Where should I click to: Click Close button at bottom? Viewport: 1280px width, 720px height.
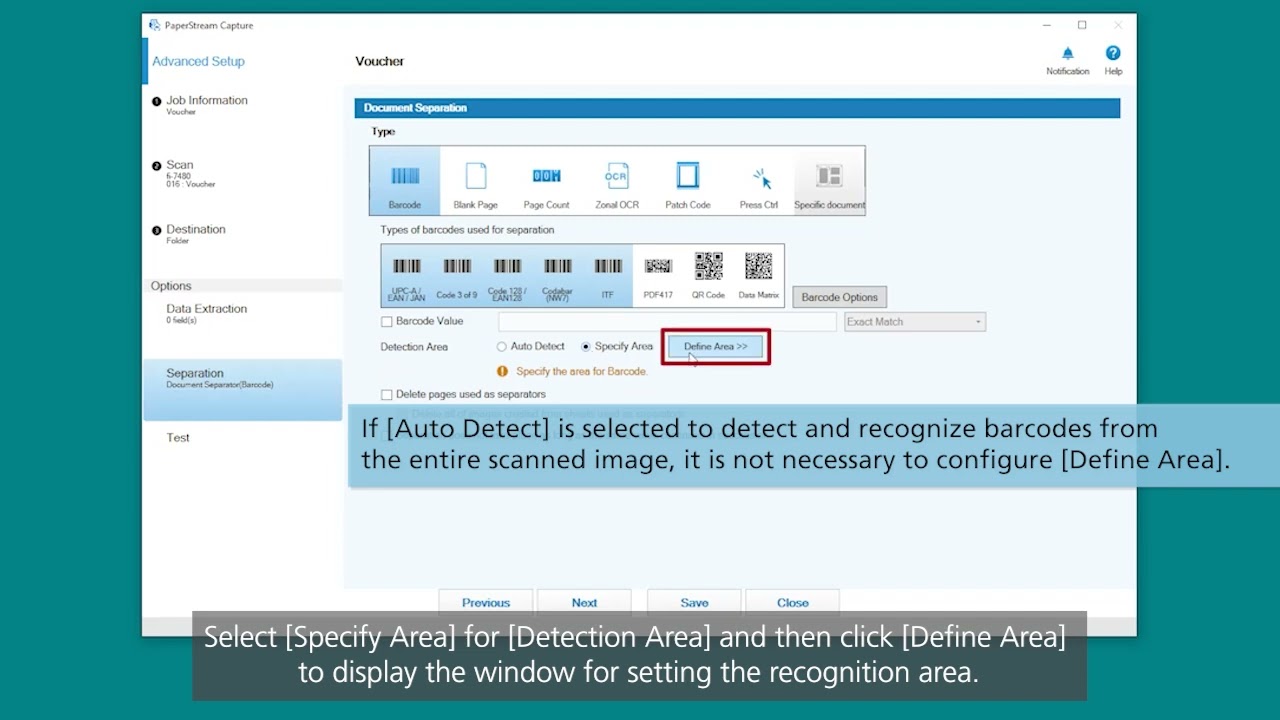pos(793,603)
